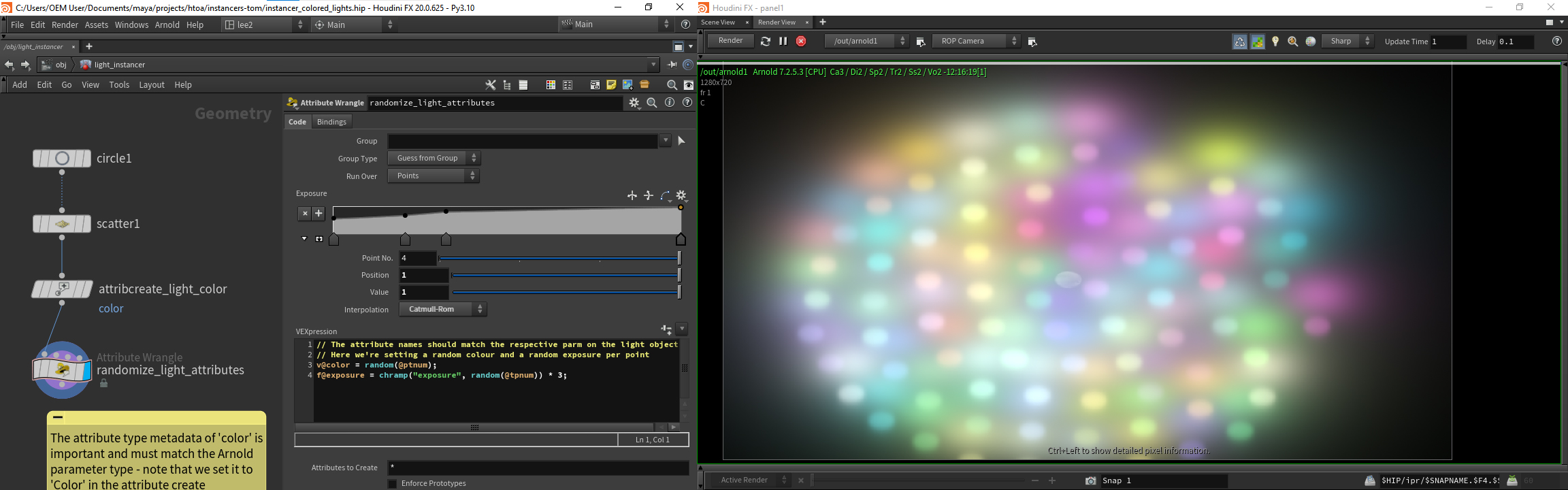The image size is (1568, 490).
Task: Expand the Group field dropdown arrow
Action: (x=665, y=141)
